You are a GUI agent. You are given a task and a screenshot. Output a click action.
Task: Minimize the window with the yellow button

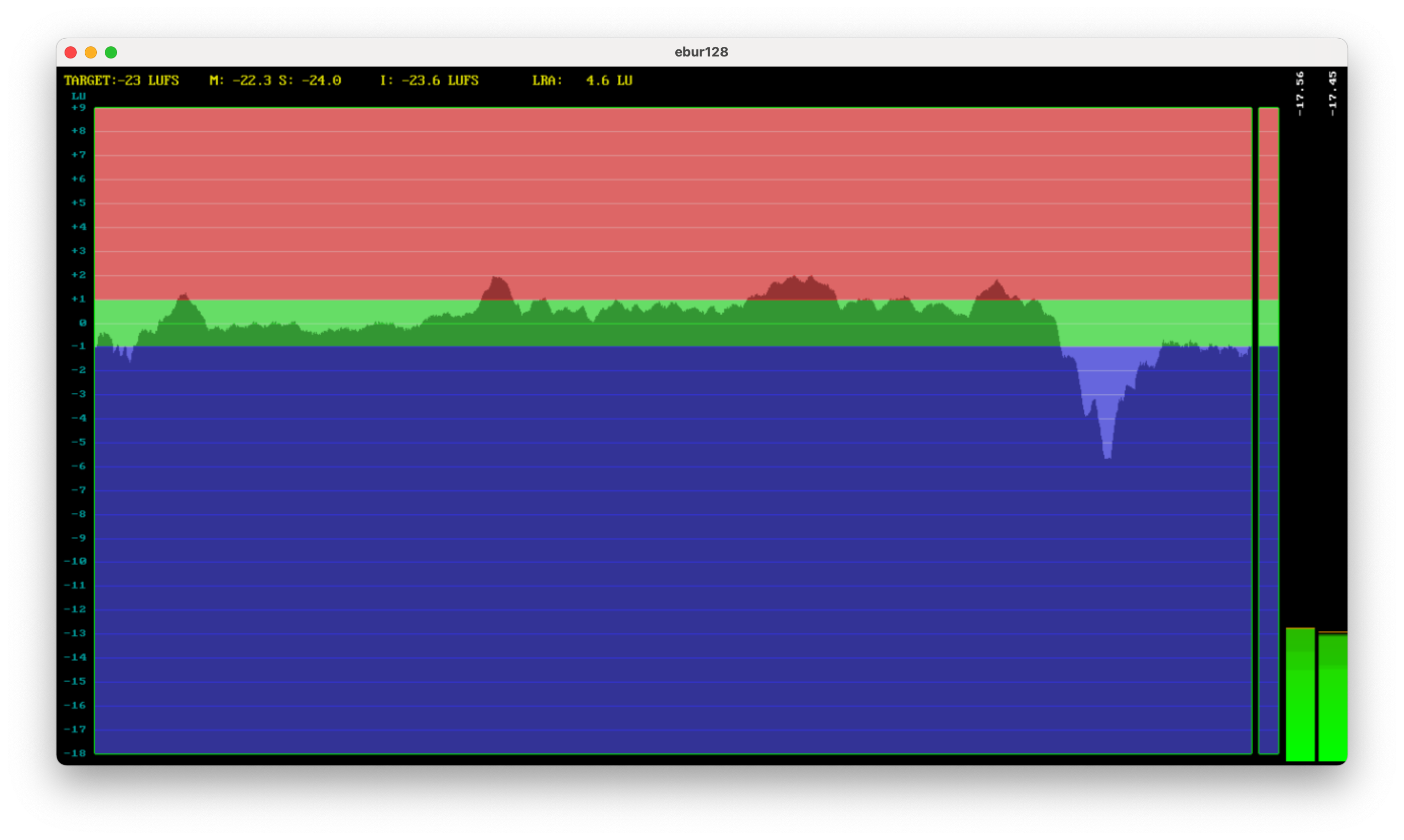91,52
